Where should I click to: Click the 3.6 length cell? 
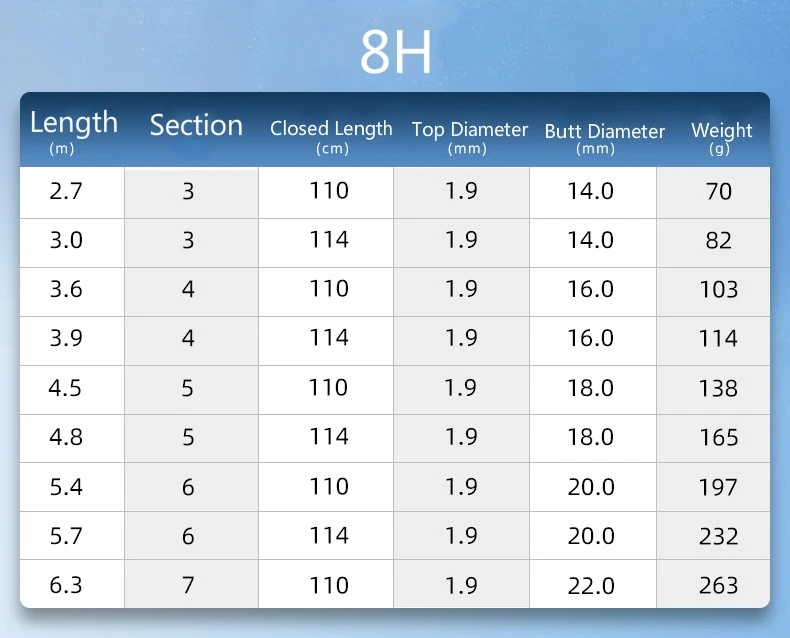click(66, 289)
